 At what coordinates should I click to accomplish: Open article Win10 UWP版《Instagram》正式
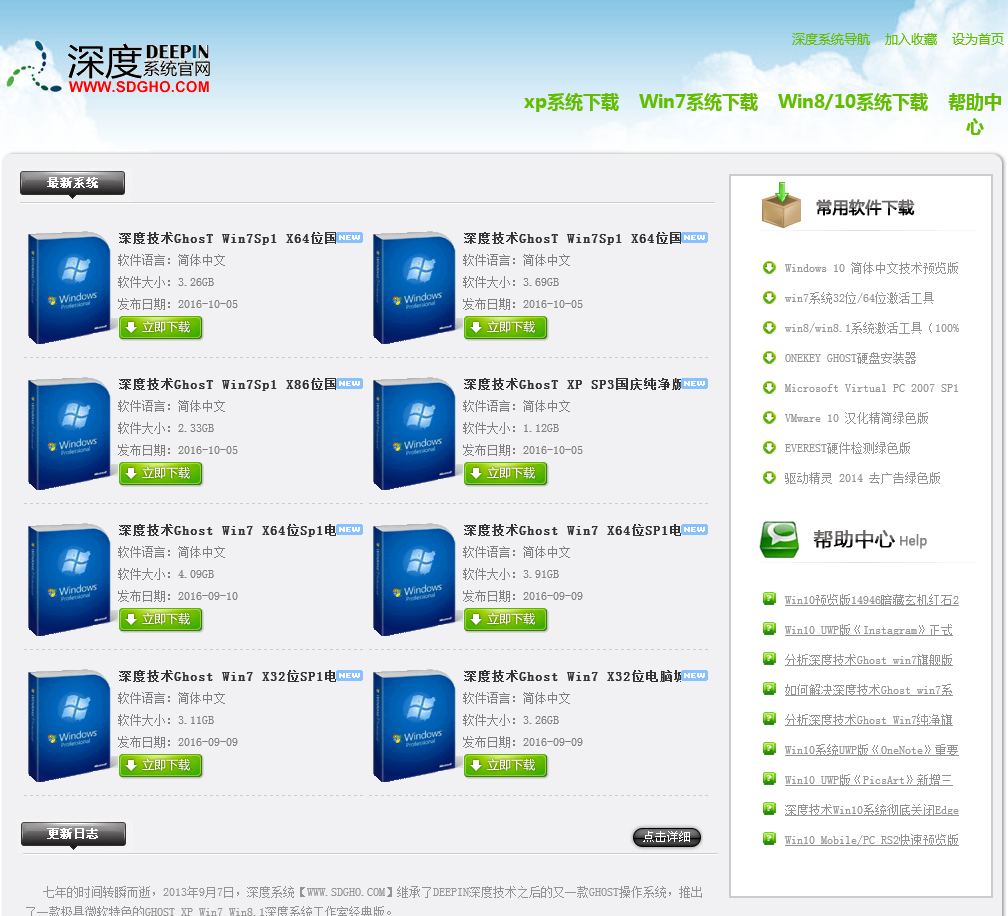868,630
